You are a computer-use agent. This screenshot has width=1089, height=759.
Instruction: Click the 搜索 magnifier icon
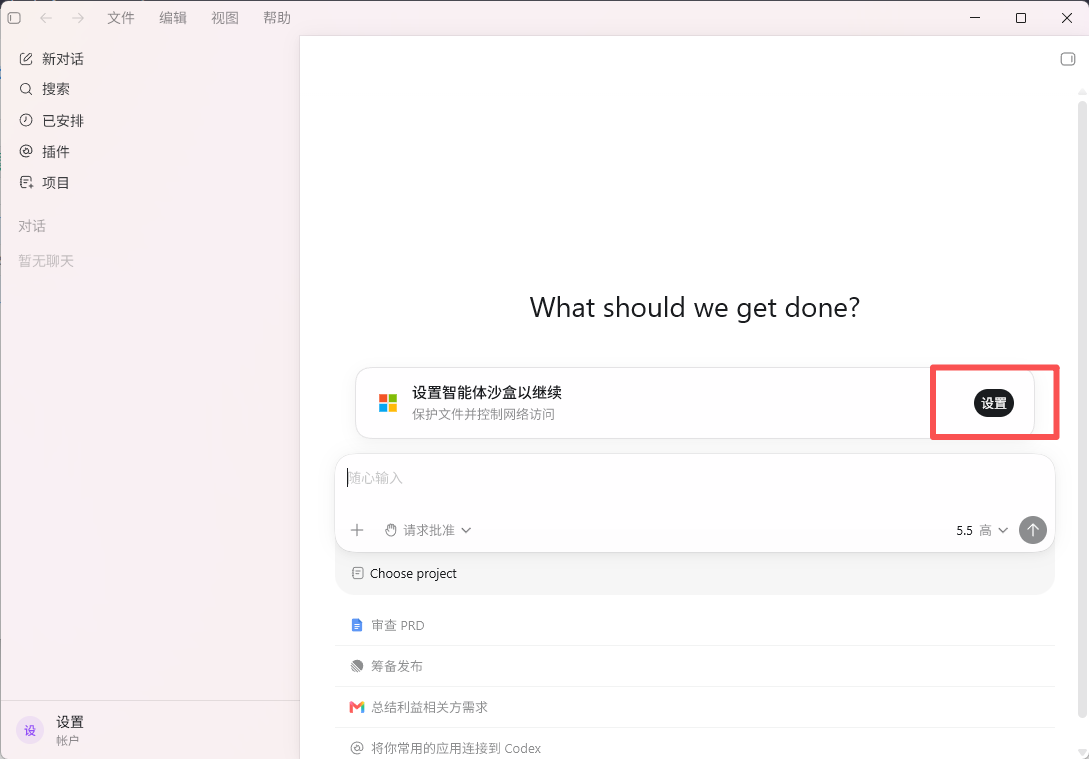tap(26, 89)
